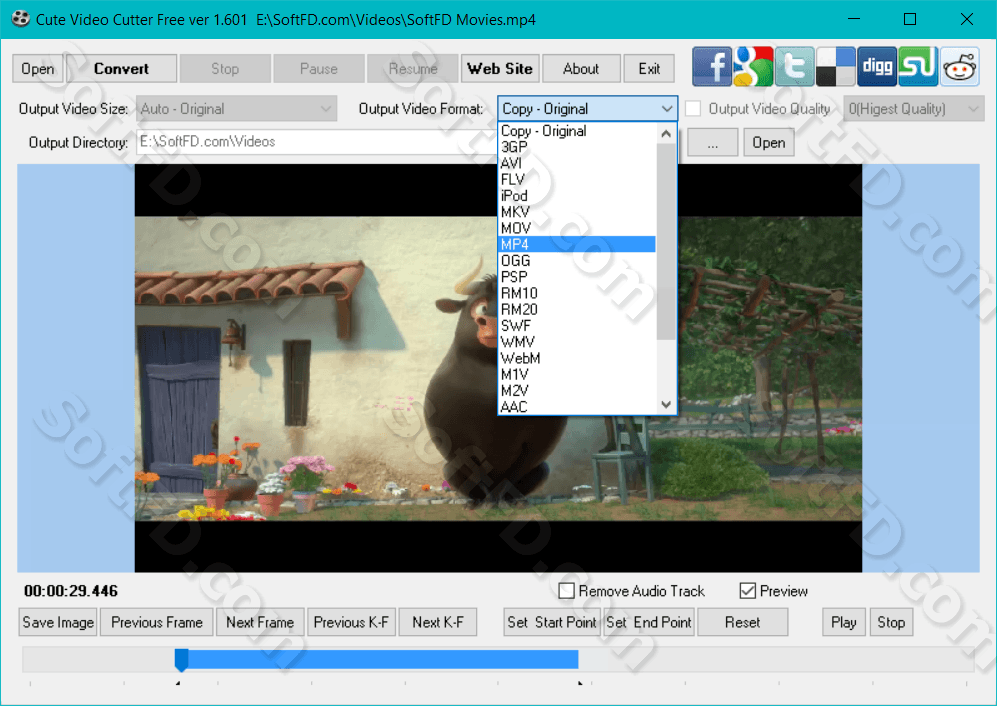Go to Previous Frame

pyautogui.click(x=157, y=622)
